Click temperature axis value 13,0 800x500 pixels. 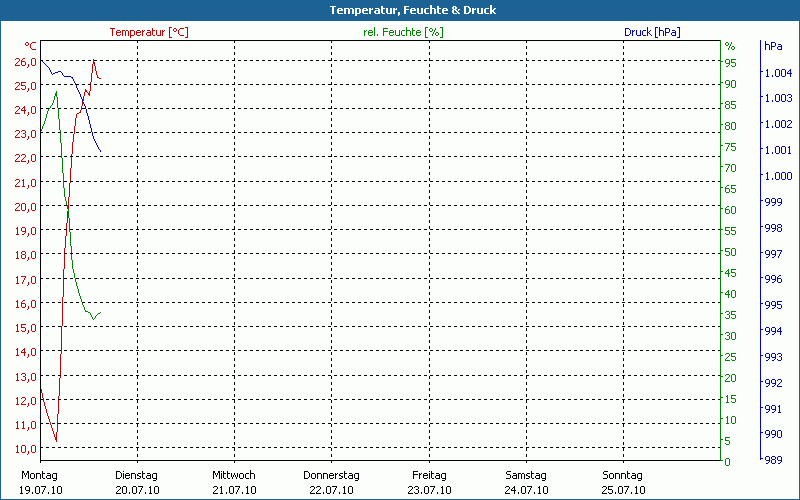26,376
